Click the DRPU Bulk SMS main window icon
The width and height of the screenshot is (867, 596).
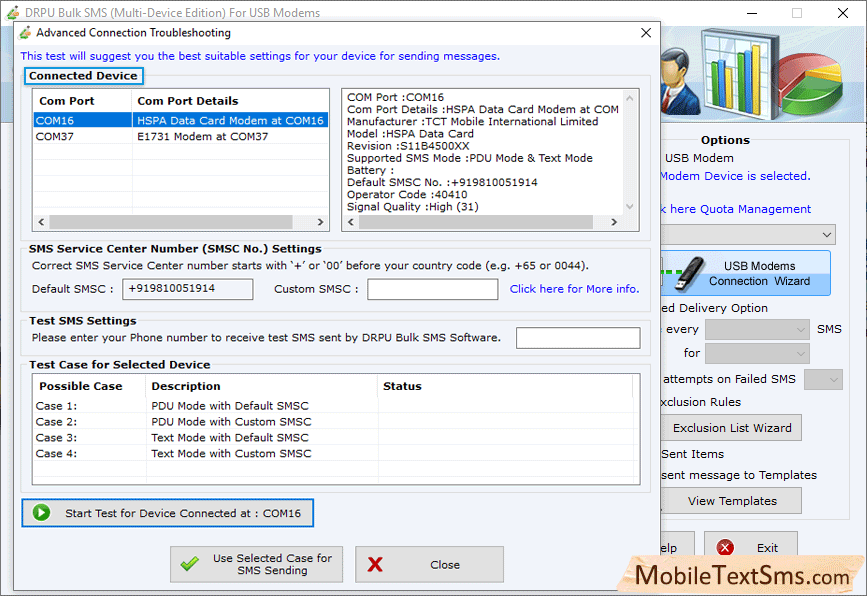point(13,12)
